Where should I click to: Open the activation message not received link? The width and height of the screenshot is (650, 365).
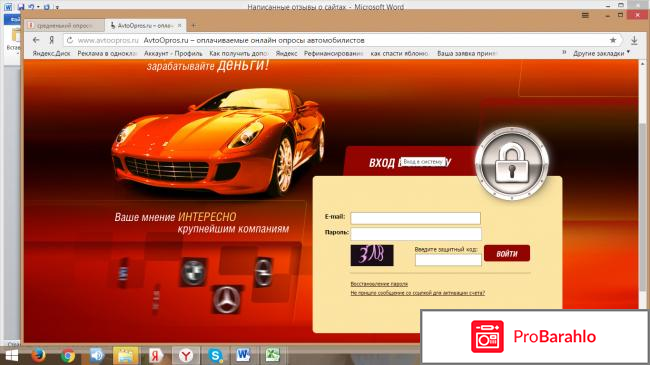(x=417, y=293)
